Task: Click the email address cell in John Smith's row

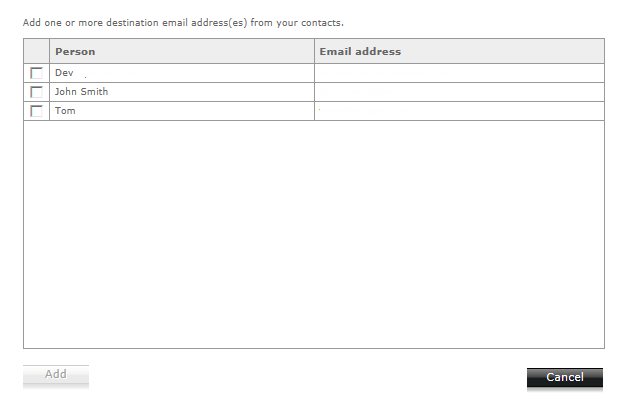Action: 459,92
